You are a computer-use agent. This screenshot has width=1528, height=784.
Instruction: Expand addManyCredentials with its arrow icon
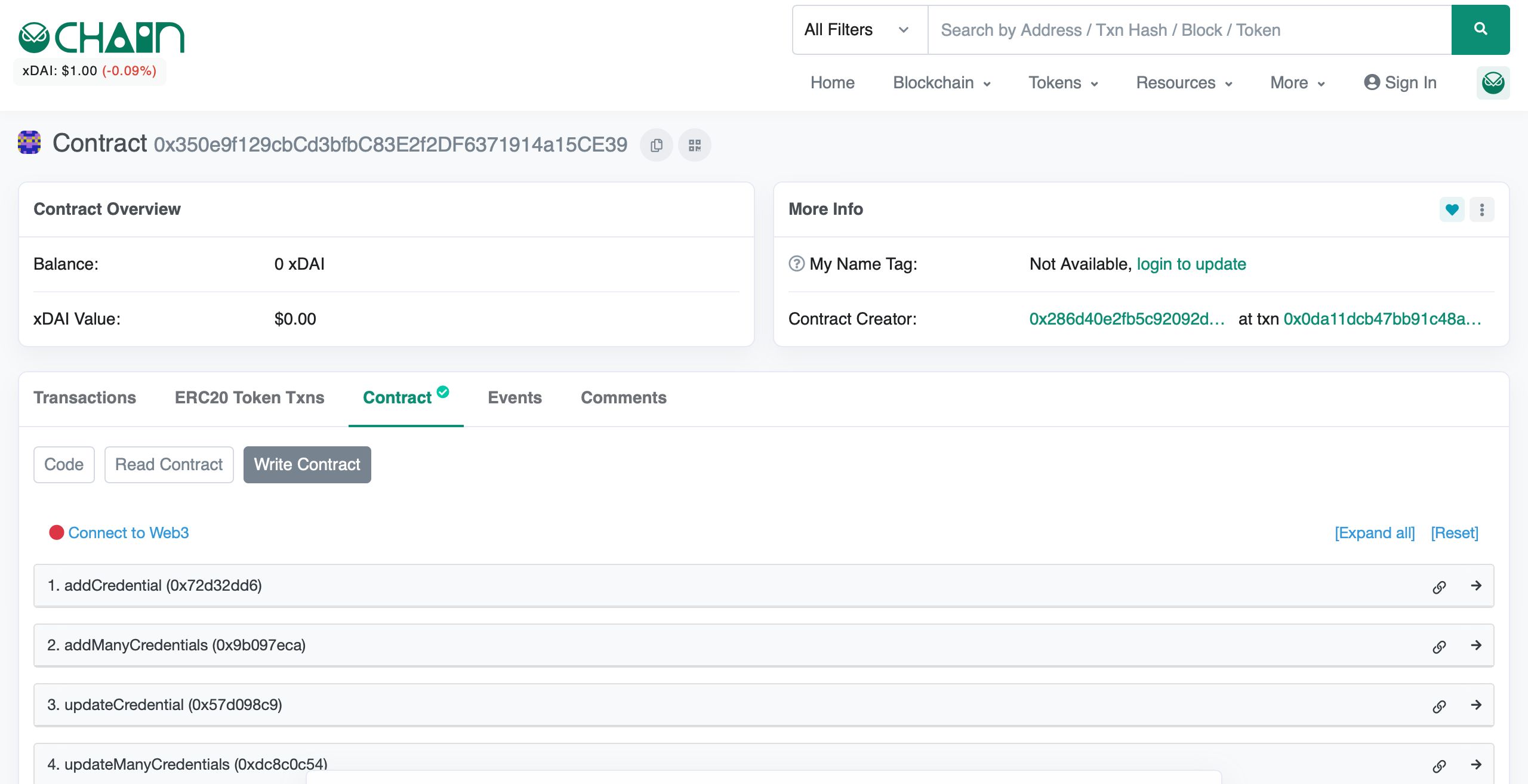coord(1476,645)
